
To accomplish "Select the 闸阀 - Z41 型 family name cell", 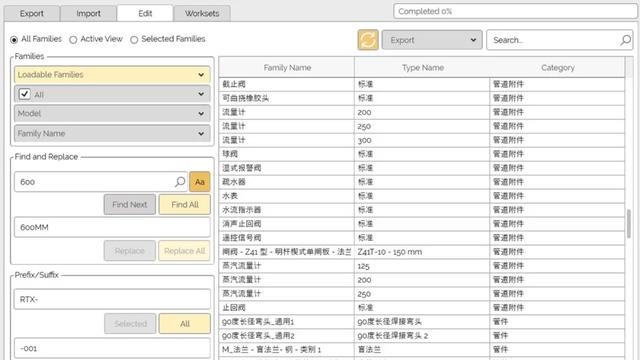I will click(x=287, y=252).
